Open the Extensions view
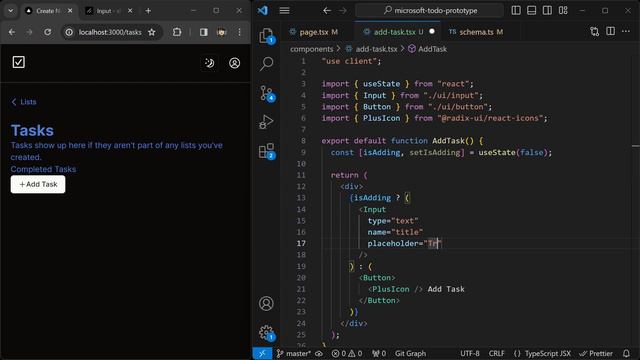Screen dimensions: 640x360 coord(266,151)
